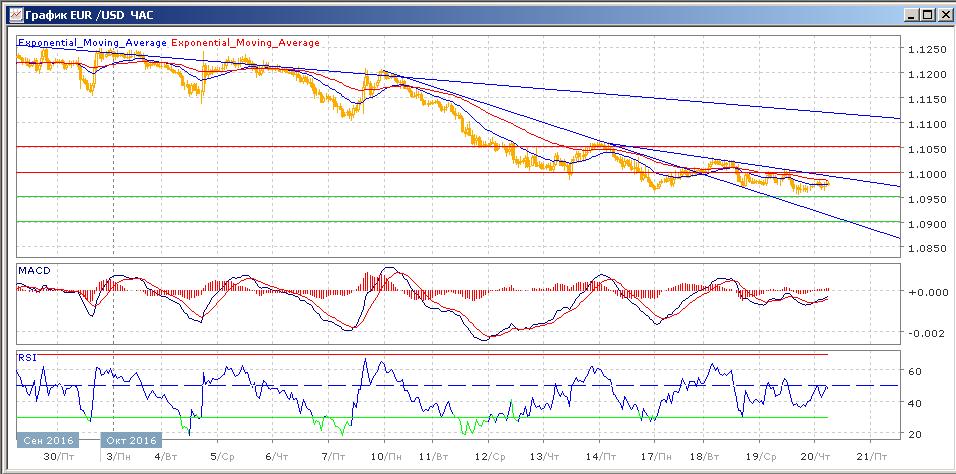The image size is (956, 474).
Task: Click the 1.1050 price axis value
Action: point(925,149)
